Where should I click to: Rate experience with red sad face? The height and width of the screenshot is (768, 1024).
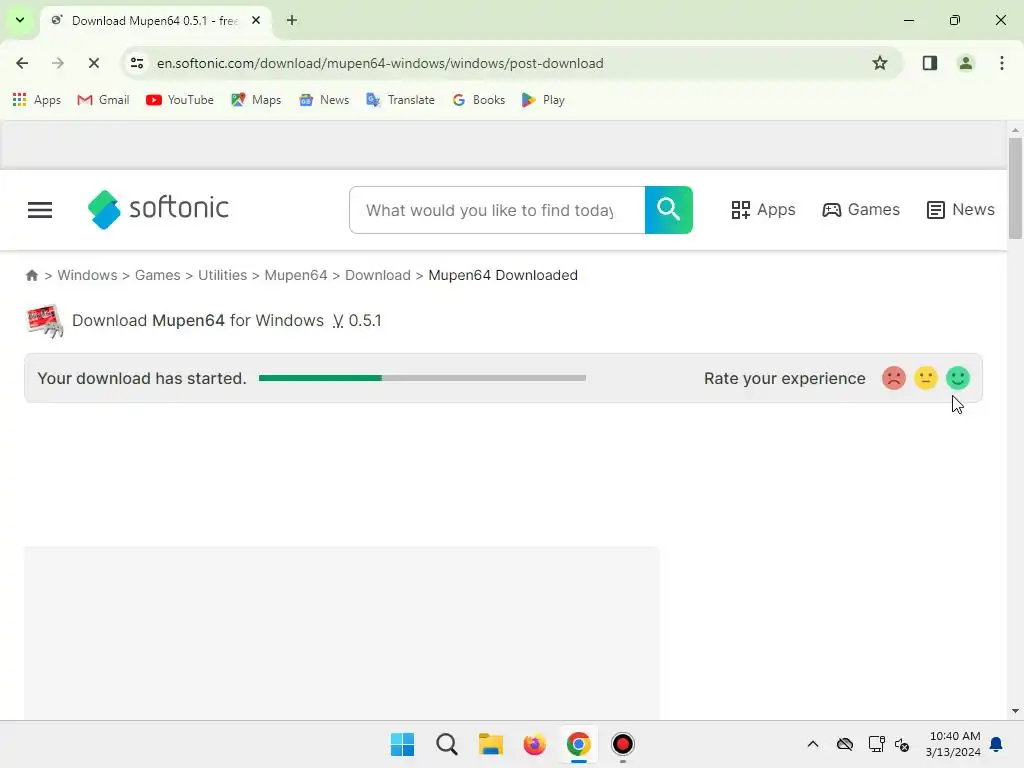[893, 378]
